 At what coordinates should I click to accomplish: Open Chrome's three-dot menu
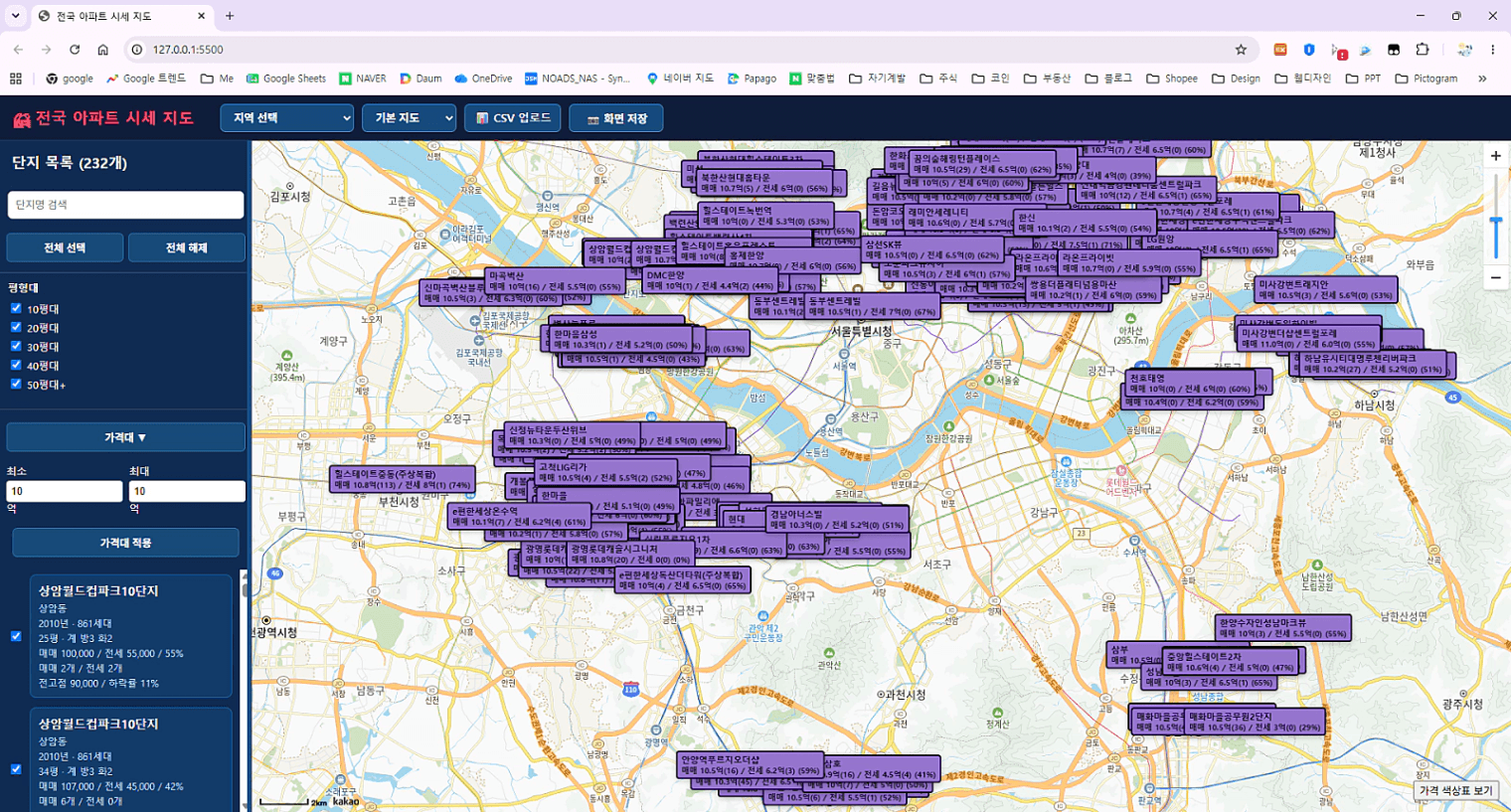point(1492,50)
